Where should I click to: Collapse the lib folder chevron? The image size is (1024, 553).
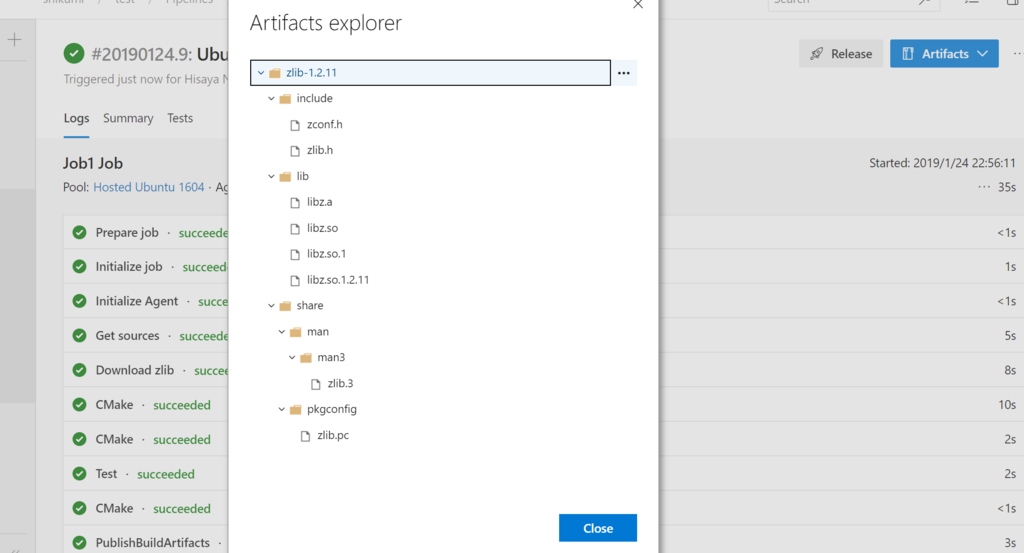[x=272, y=176]
